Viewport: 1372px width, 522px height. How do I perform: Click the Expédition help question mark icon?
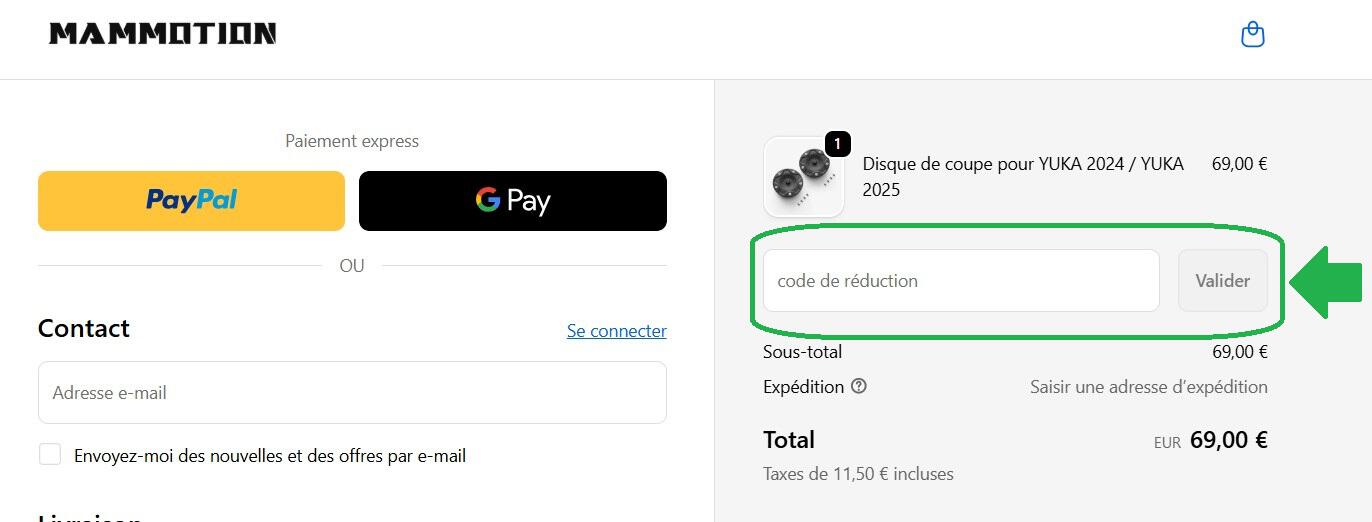(858, 386)
